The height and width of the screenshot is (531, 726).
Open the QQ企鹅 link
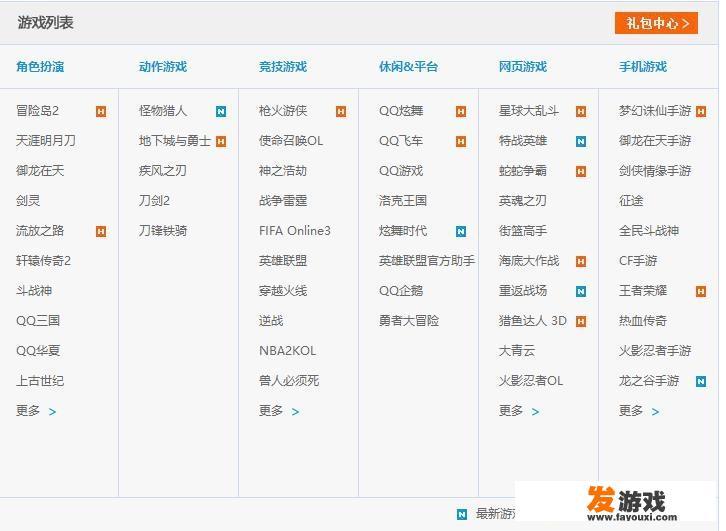point(401,291)
